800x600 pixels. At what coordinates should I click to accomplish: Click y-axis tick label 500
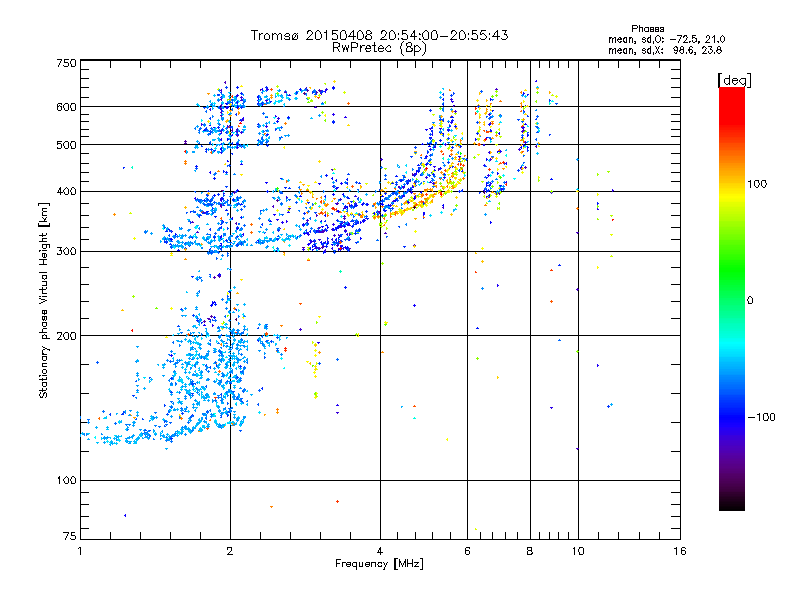point(66,145)
